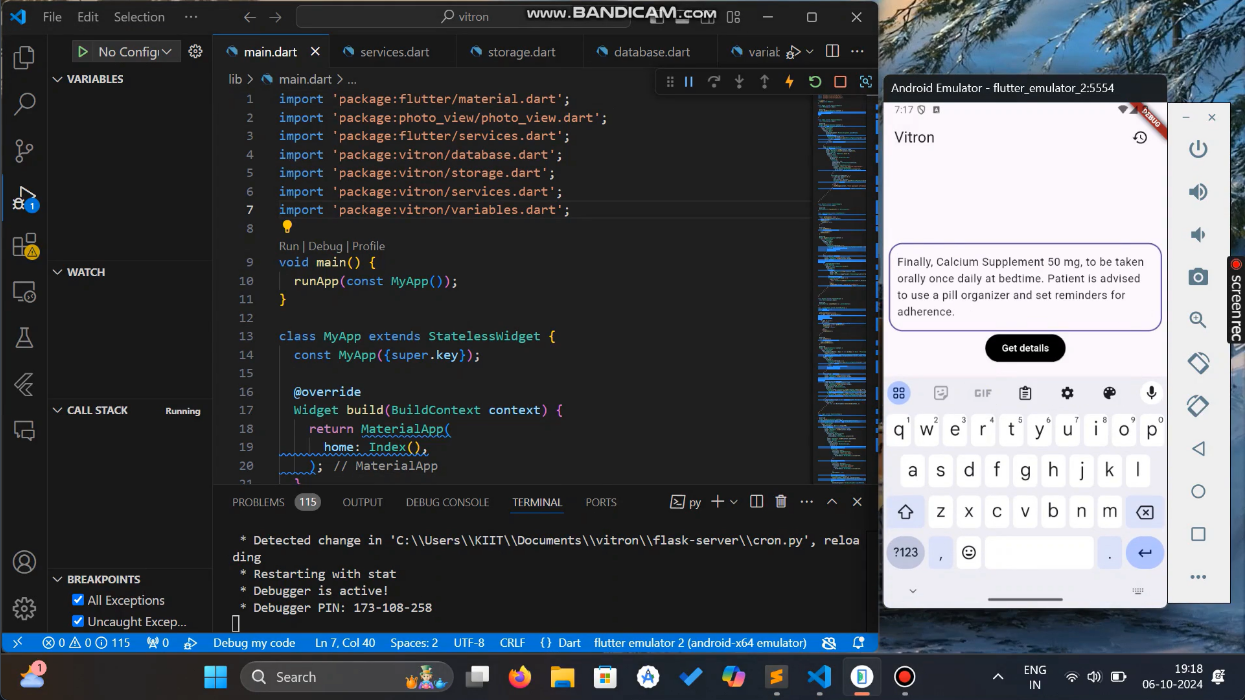Click emulator home circle button
The image size is (1245, 700).
point(1198,492)
